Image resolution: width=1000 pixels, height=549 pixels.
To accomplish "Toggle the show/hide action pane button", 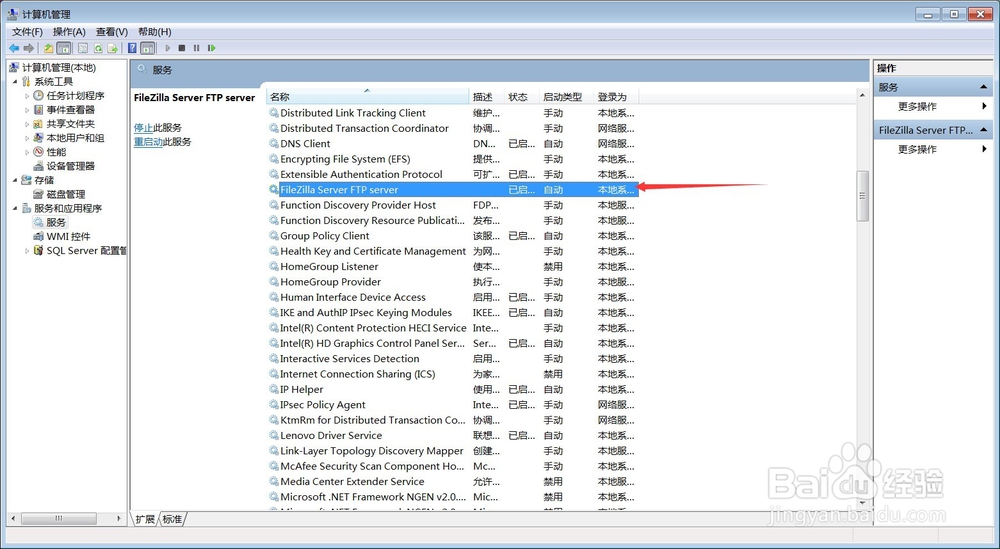I will (x=147, y=48).
